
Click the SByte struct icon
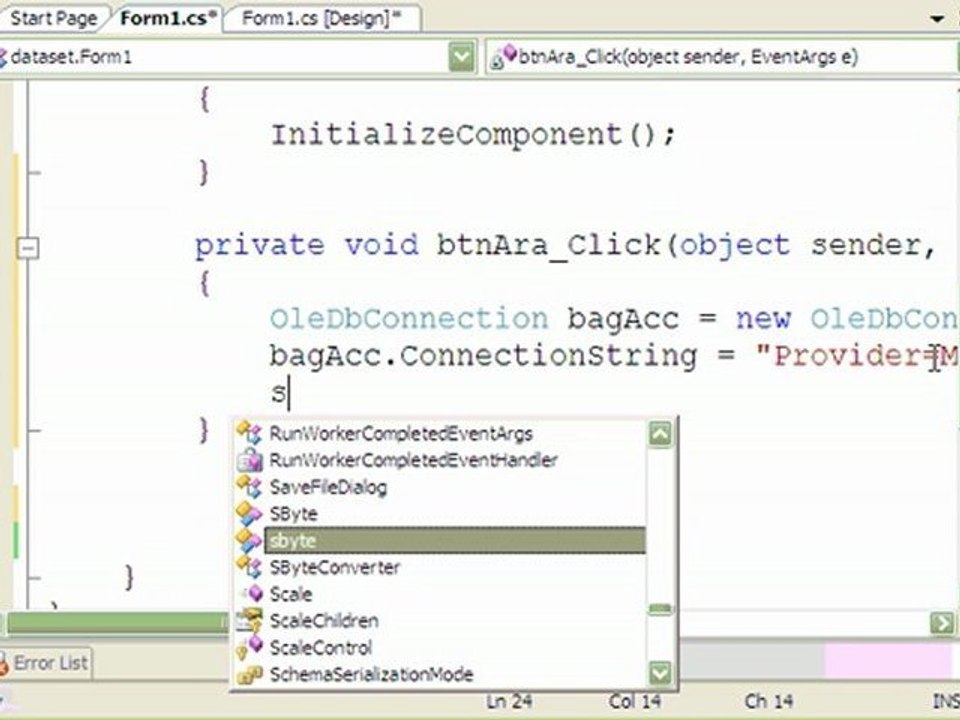(249, 514)
